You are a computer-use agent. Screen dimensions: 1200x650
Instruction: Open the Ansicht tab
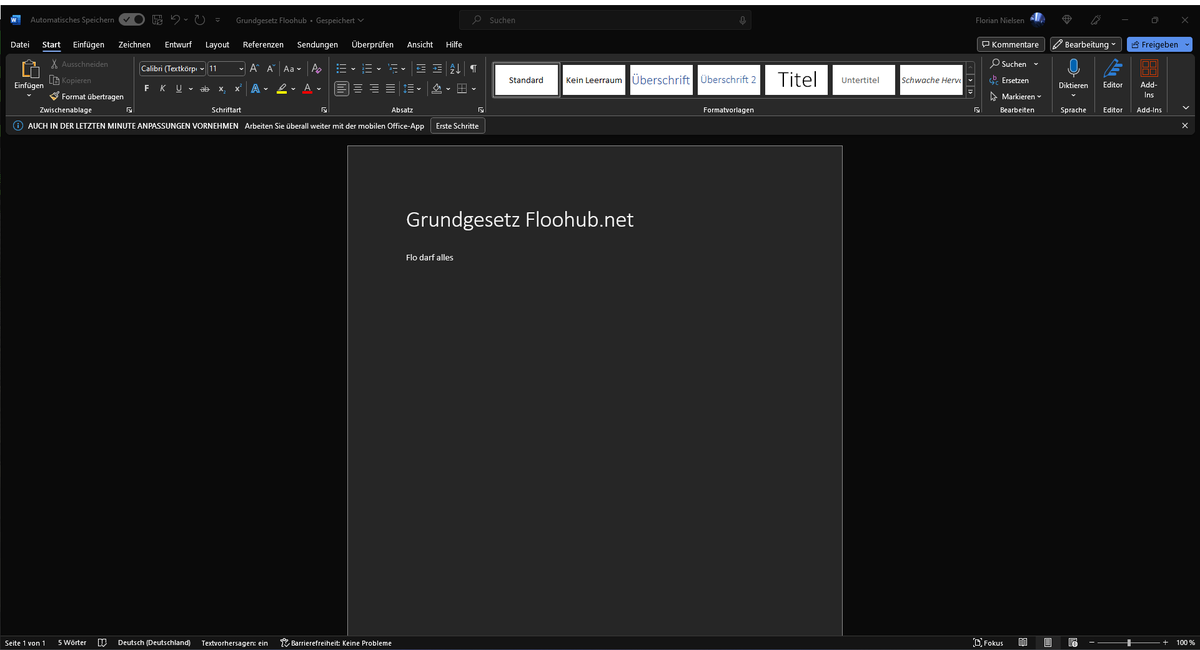coord(420,45)
